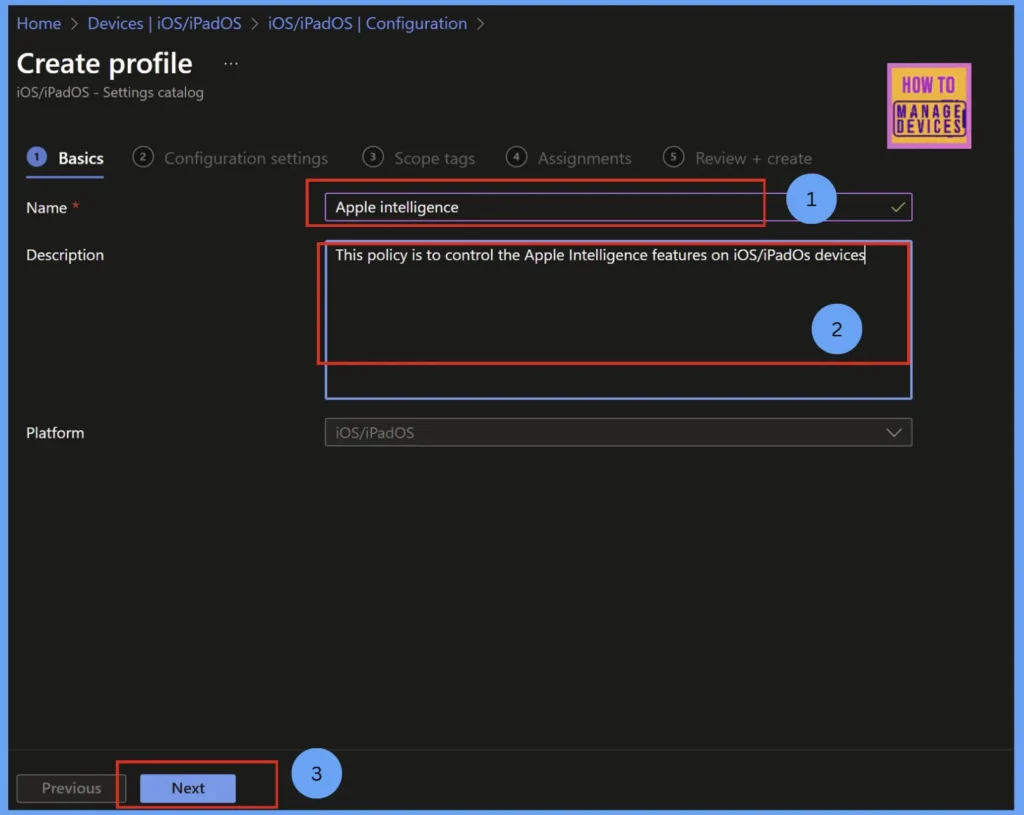The image size is (1024, 815).
Task: Open the Home breadcrumb link
Action: coord(39,24)
